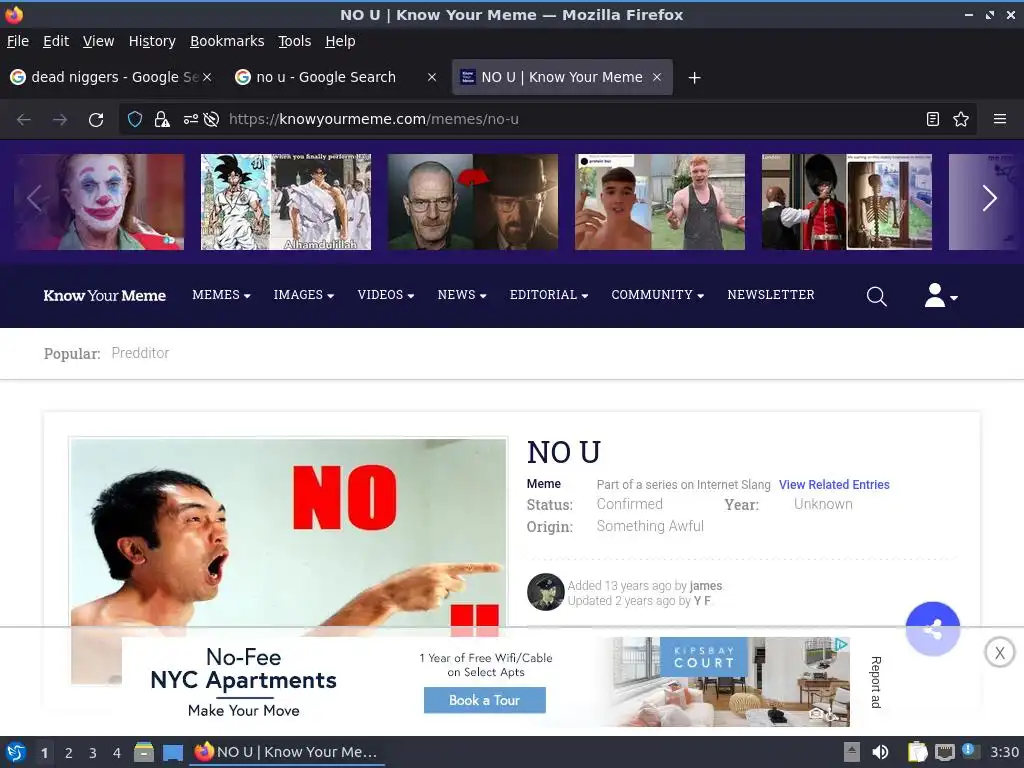
Task: Open the Know Your Meme search magnifier
Action: click(876, 296)
